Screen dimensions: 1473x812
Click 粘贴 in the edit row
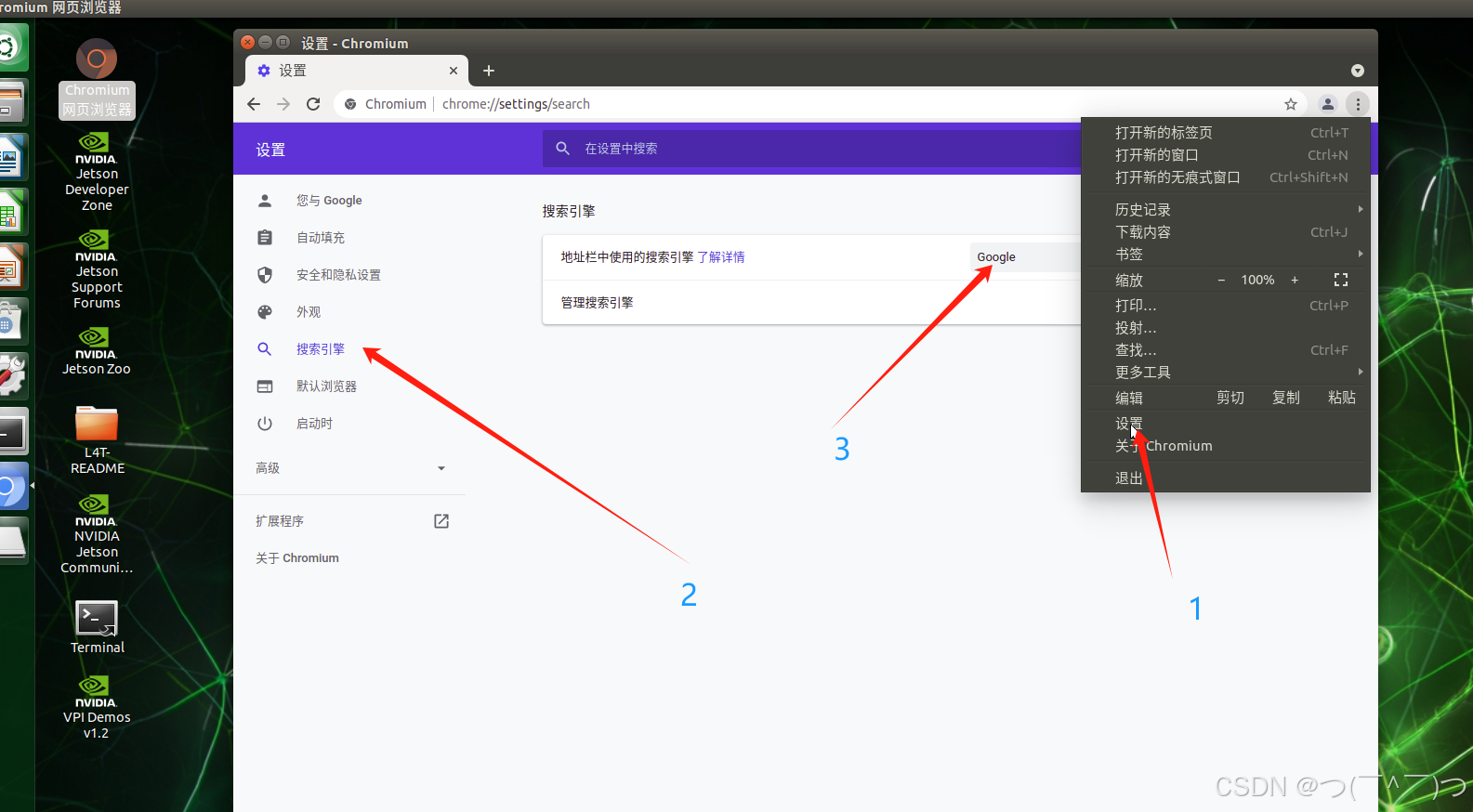pos(1342,398)
